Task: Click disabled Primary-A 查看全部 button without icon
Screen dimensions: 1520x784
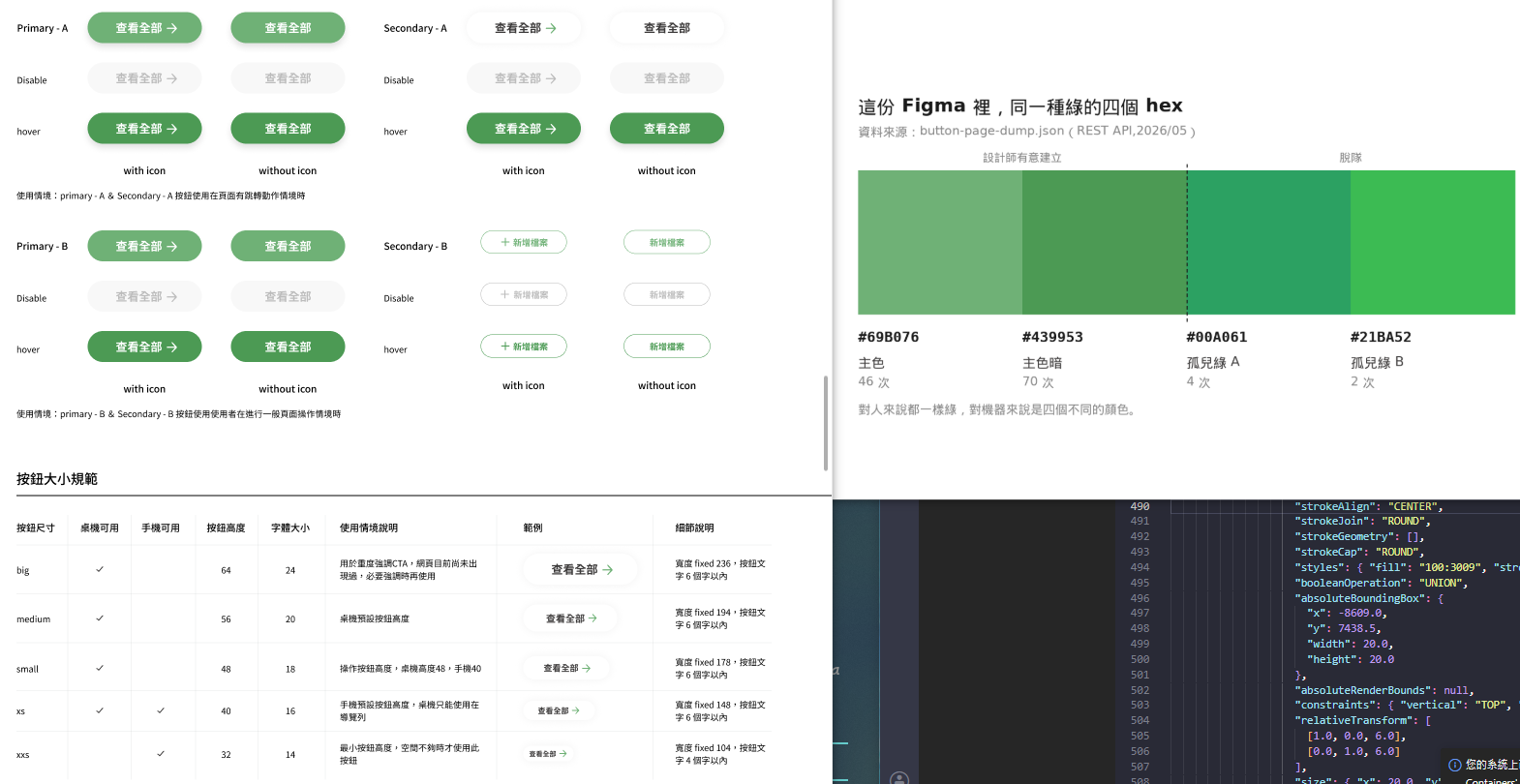Action: [x=288, y=78]
